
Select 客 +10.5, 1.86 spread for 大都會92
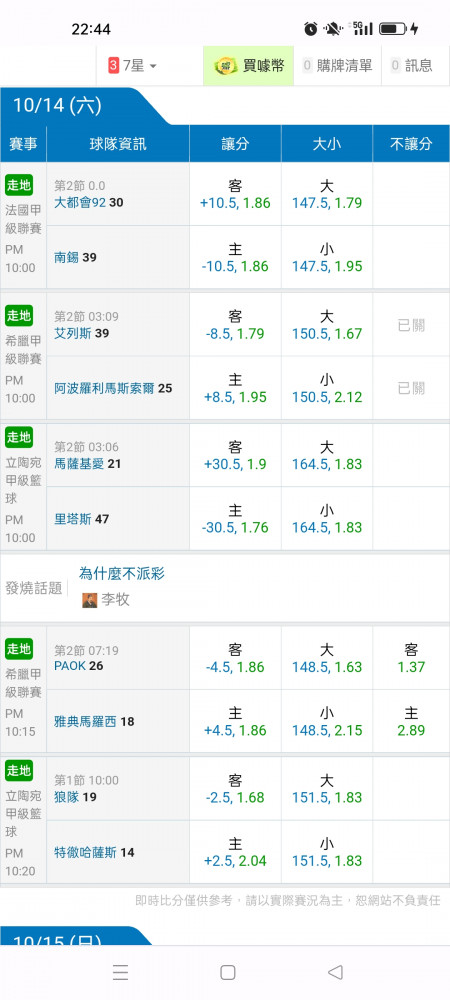[x=235, y=195]
